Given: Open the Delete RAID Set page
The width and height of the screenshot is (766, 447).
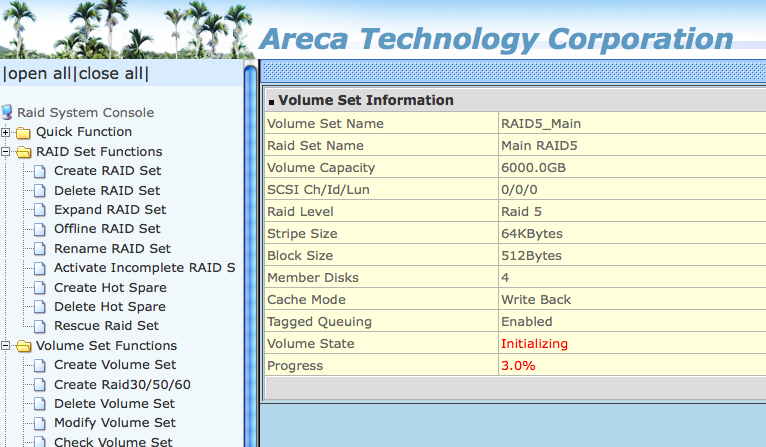Looking at the screenshot, I should (x=107, y=191).
